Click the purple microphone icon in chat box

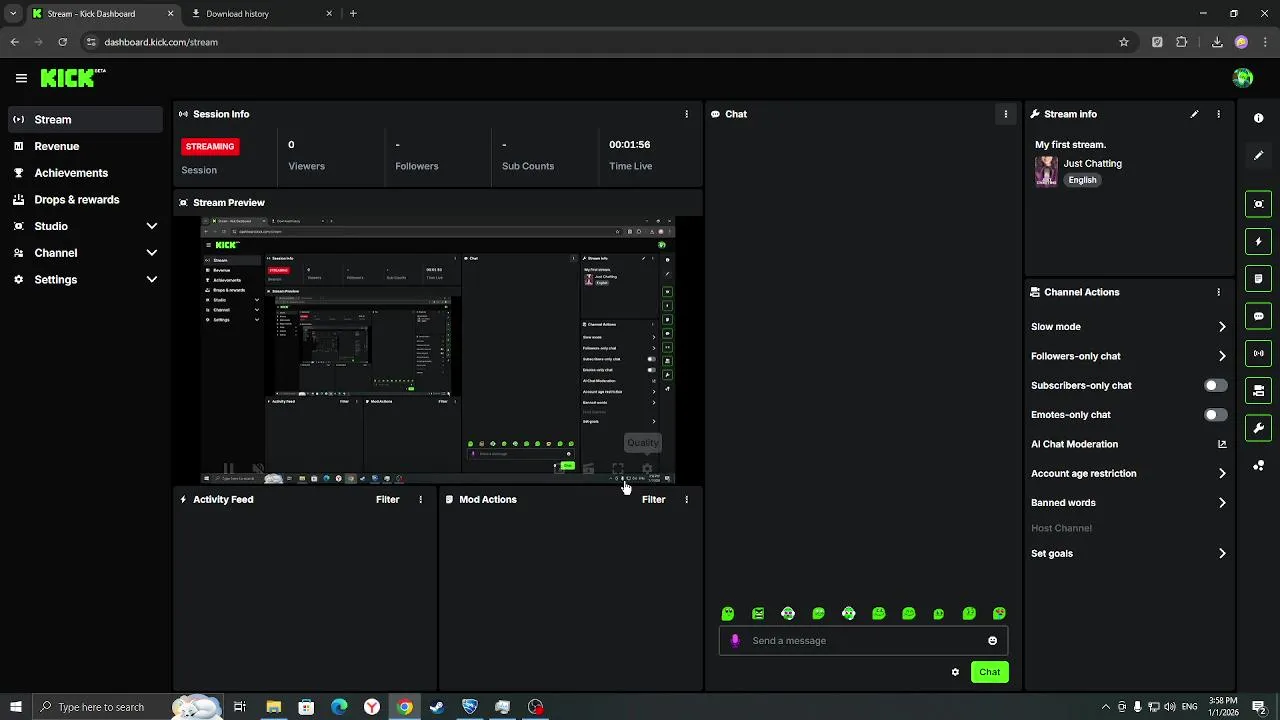pos(735,641)
